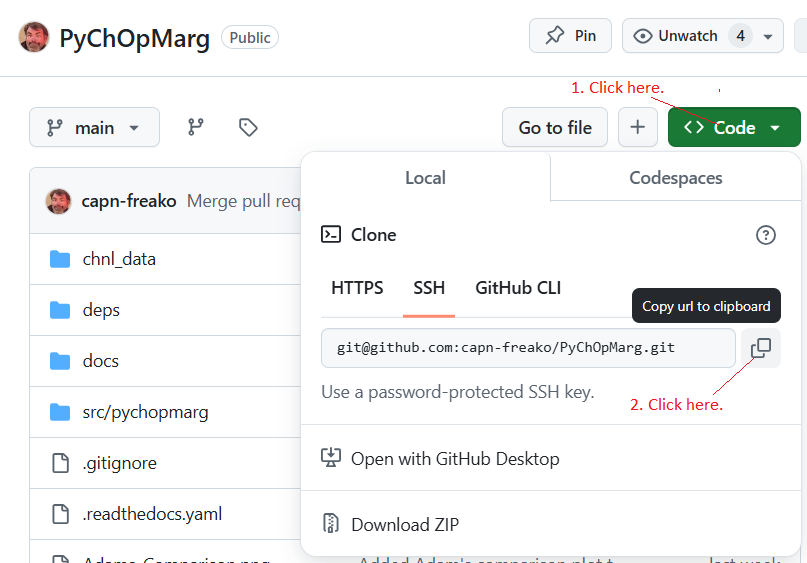This screenshot has width=807, height=563.
Task: Click the GitHub Desktop download icon
Action: 330,458
